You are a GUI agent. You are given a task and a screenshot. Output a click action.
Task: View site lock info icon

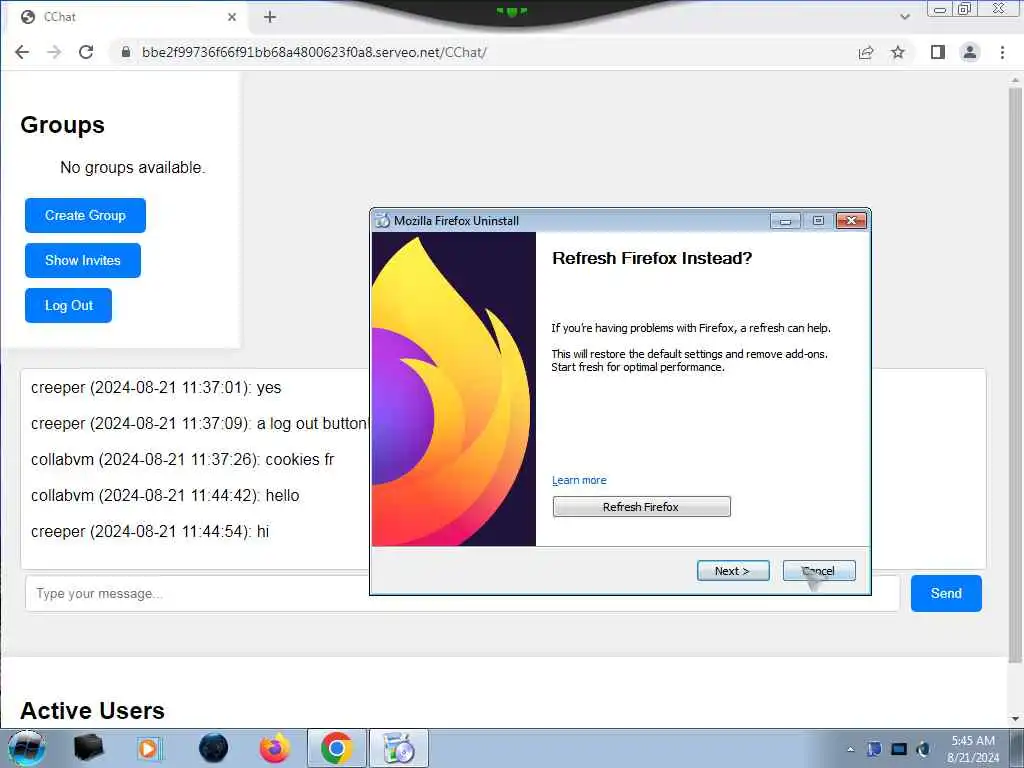pos(126,52)
